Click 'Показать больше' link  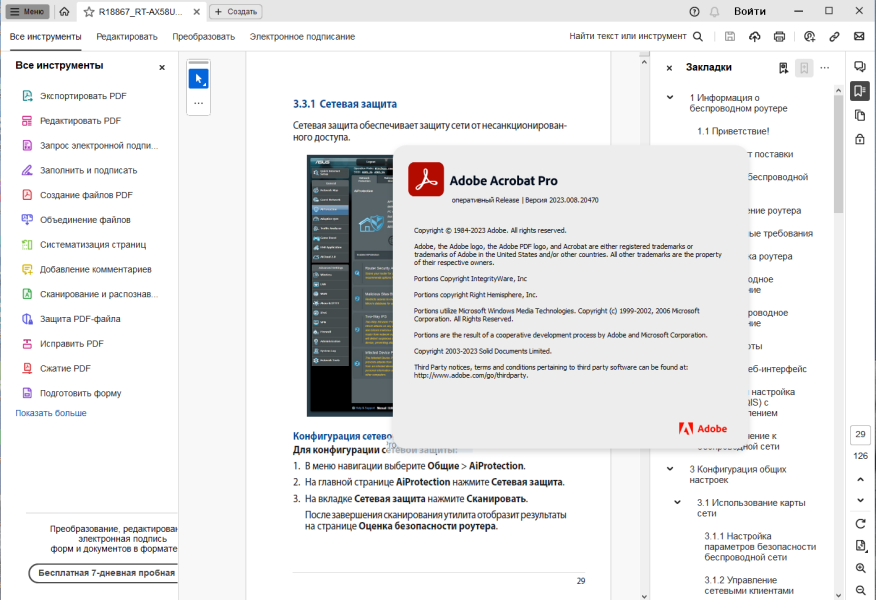(51, 413)
